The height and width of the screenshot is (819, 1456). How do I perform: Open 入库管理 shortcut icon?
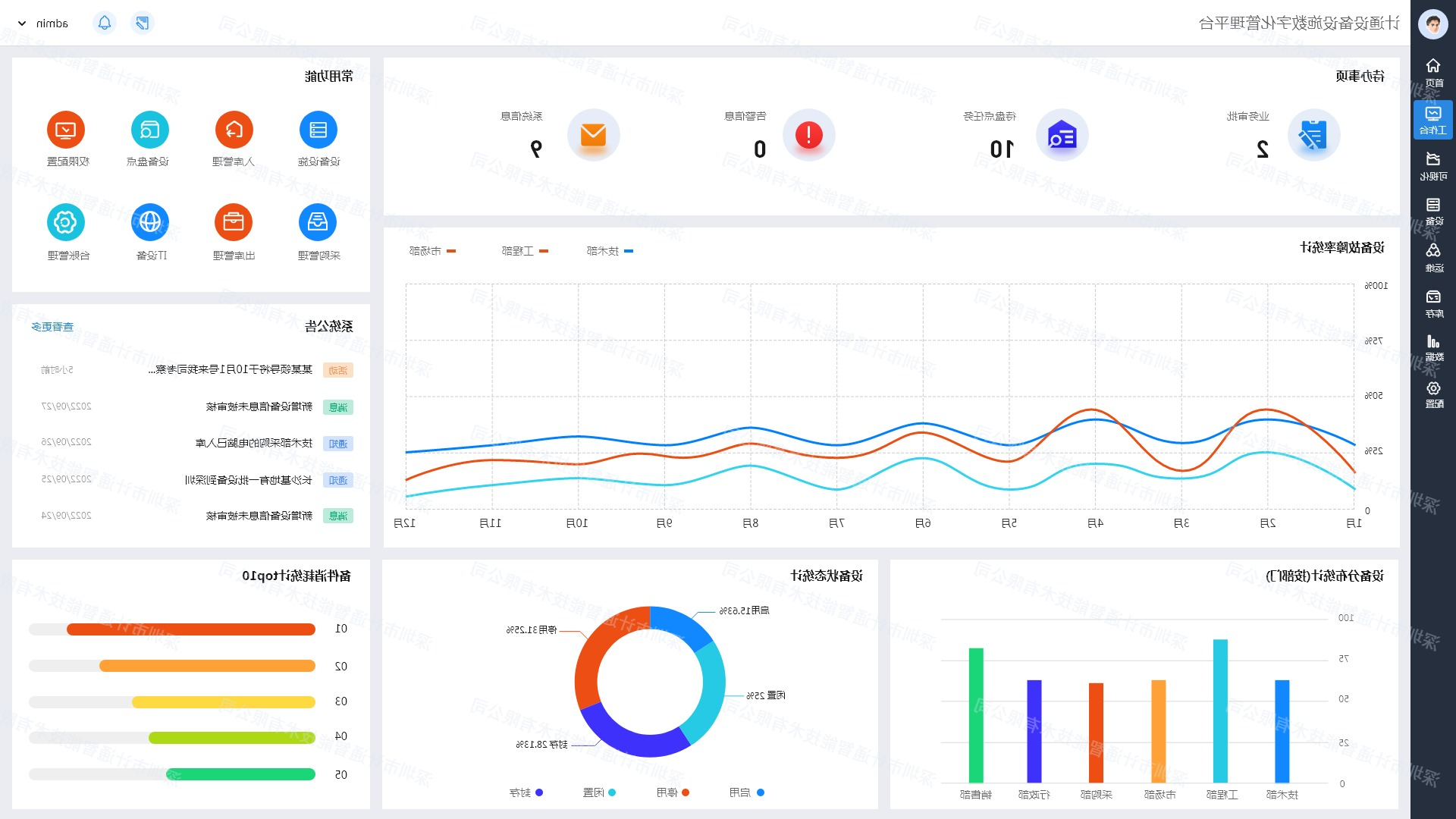pyautogui.click(x=234, y=130)
